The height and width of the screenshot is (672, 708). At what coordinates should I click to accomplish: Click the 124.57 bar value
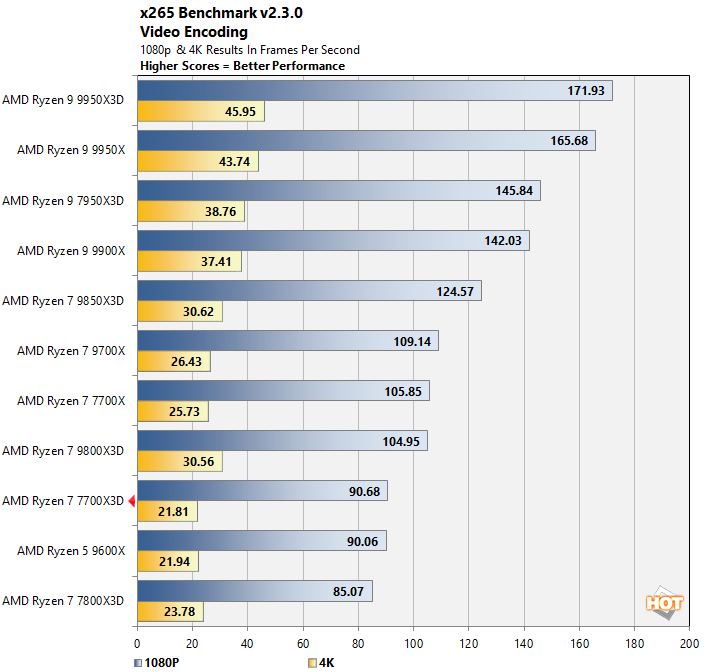point(455,292)
